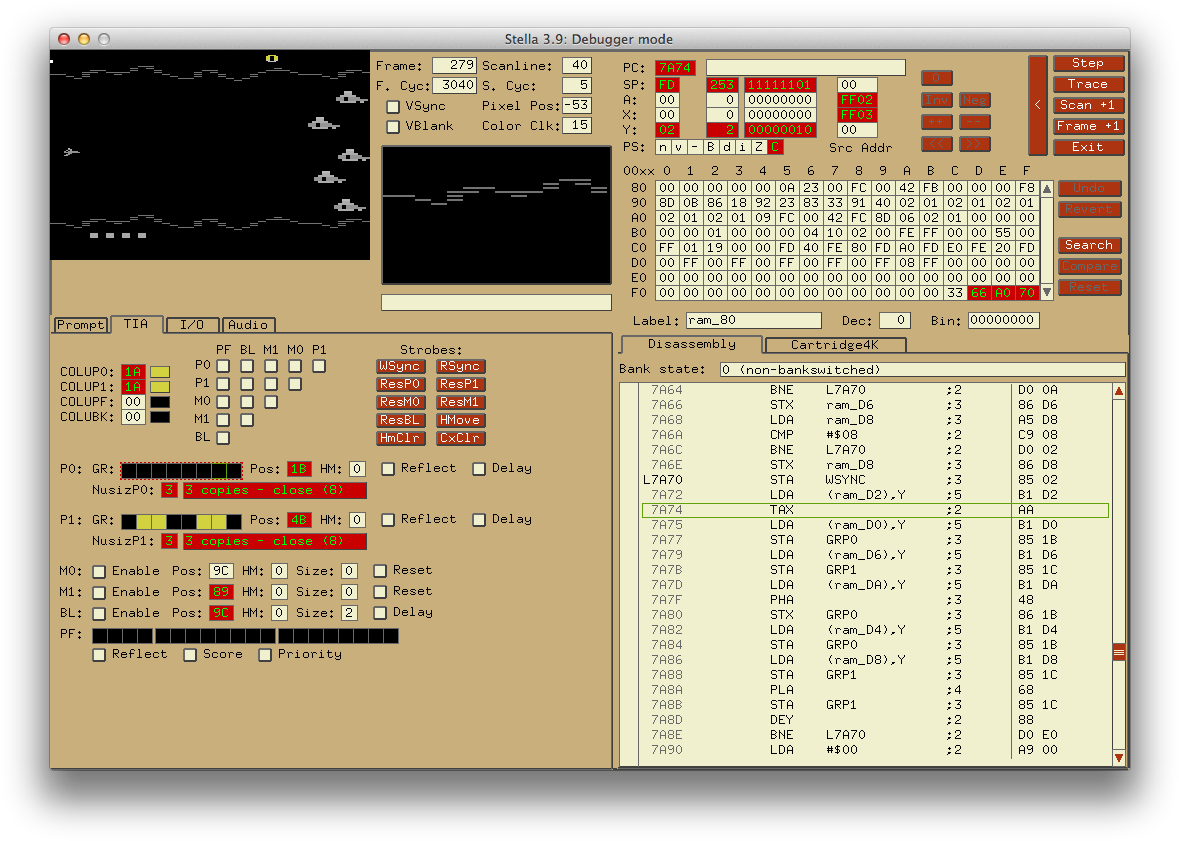Show the Disassembly tab
This screenshot has height=841, width=1179.
pyautogui.click(x=691, y=344)
